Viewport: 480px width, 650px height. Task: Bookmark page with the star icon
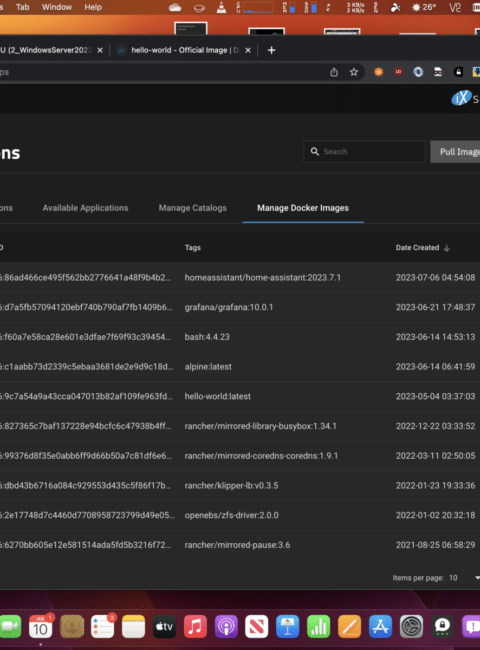pos(354,72)
